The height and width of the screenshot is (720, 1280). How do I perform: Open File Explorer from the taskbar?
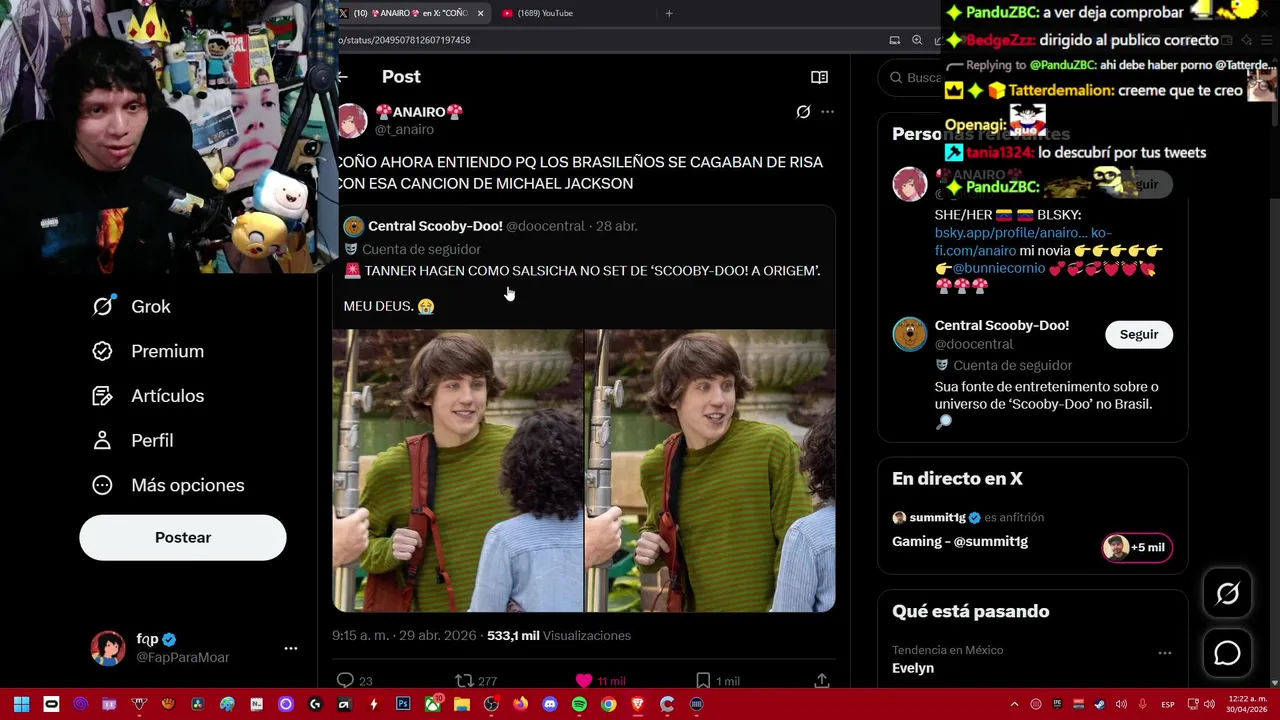pyautogui.click(x=462, y=704)
